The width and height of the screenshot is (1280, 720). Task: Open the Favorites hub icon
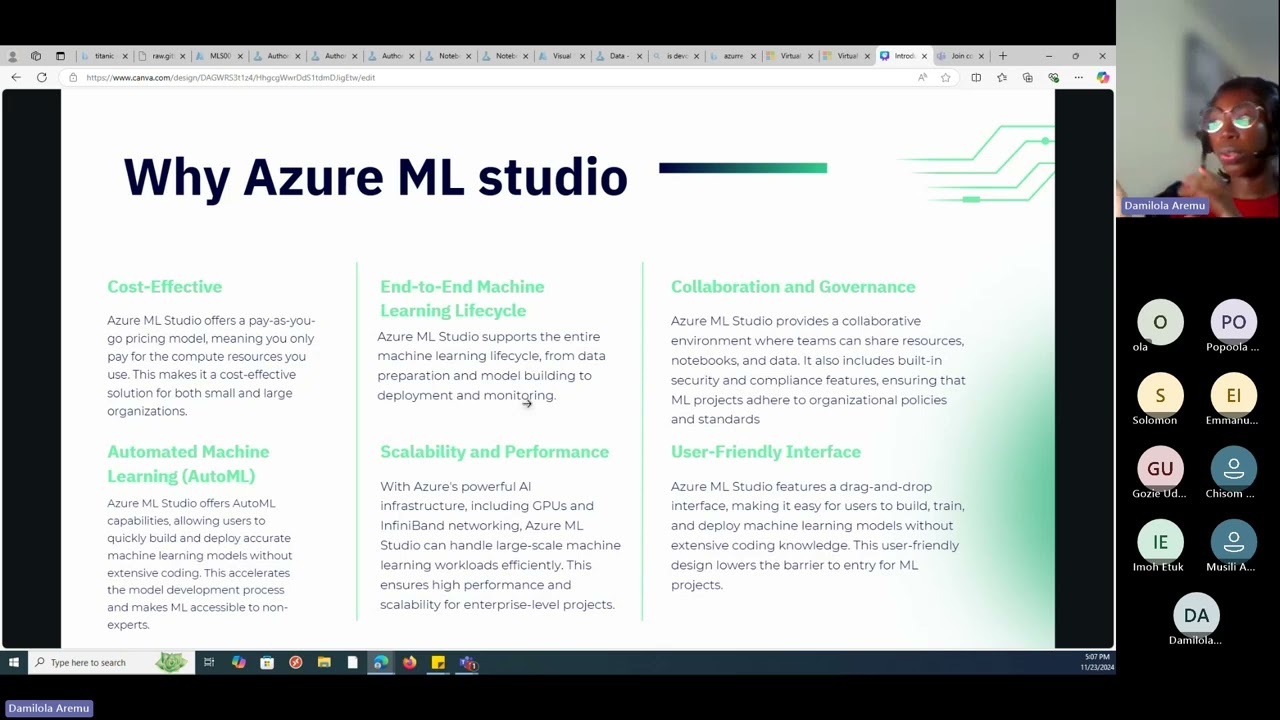coord(1002,77)
